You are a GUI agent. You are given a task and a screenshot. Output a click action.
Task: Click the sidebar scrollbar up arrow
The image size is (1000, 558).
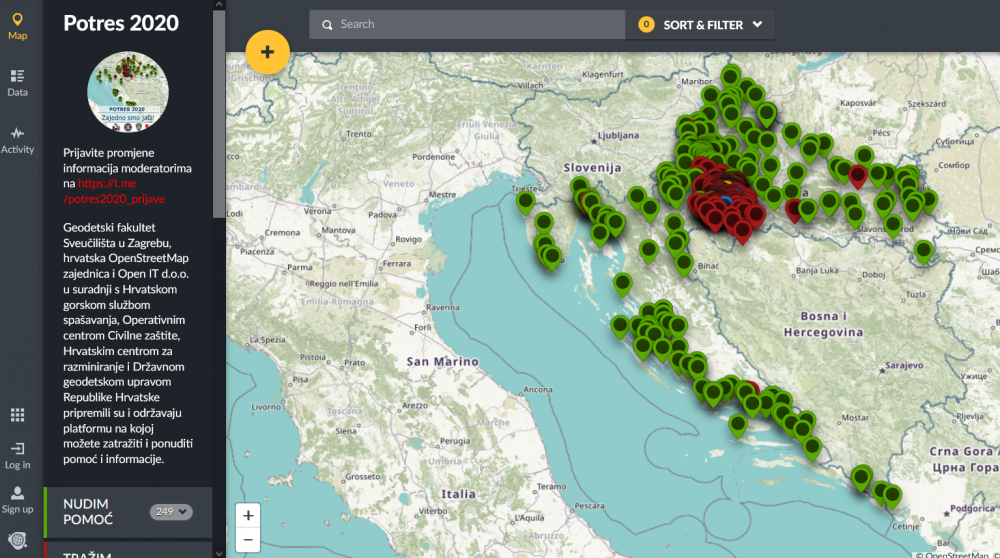pyautogui.click(x=219, y=4)
